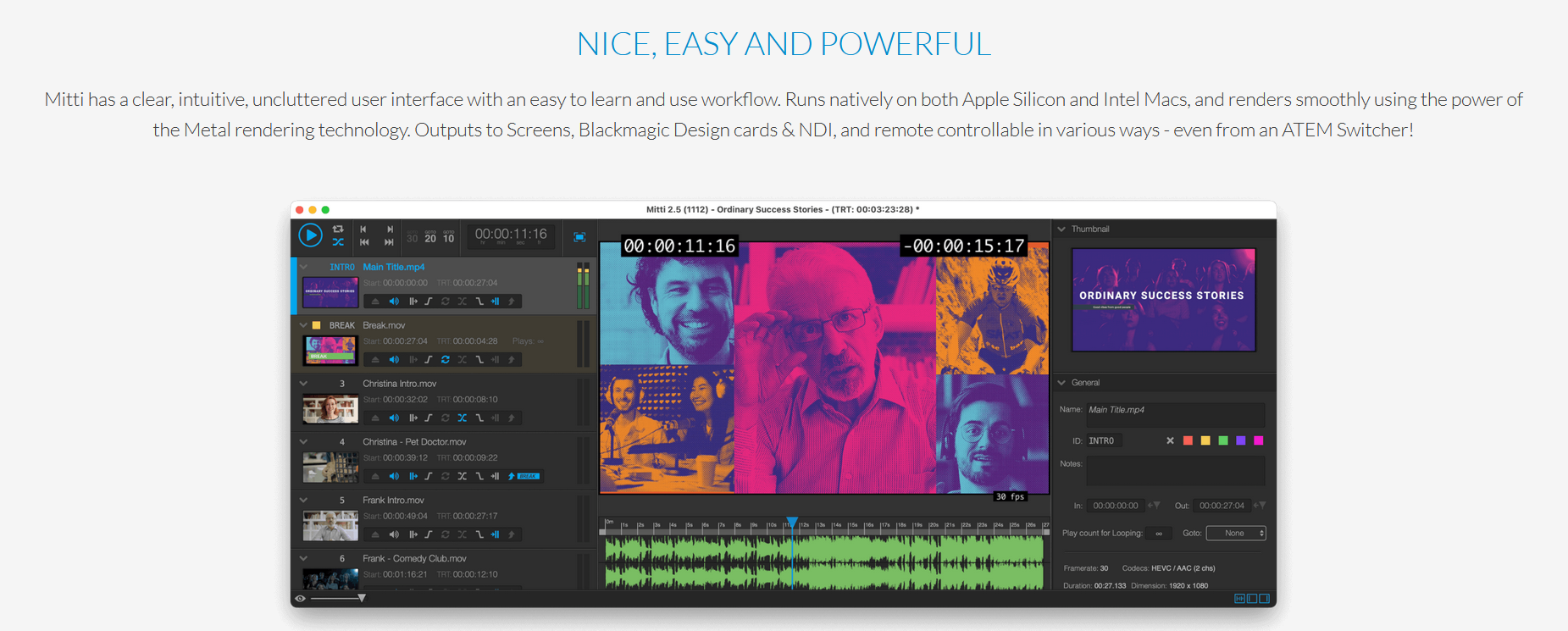Enable audio icon on Frank Intro.mov cue
The height and width of the screenshot is (631, 1568).
tap(394, 535)
